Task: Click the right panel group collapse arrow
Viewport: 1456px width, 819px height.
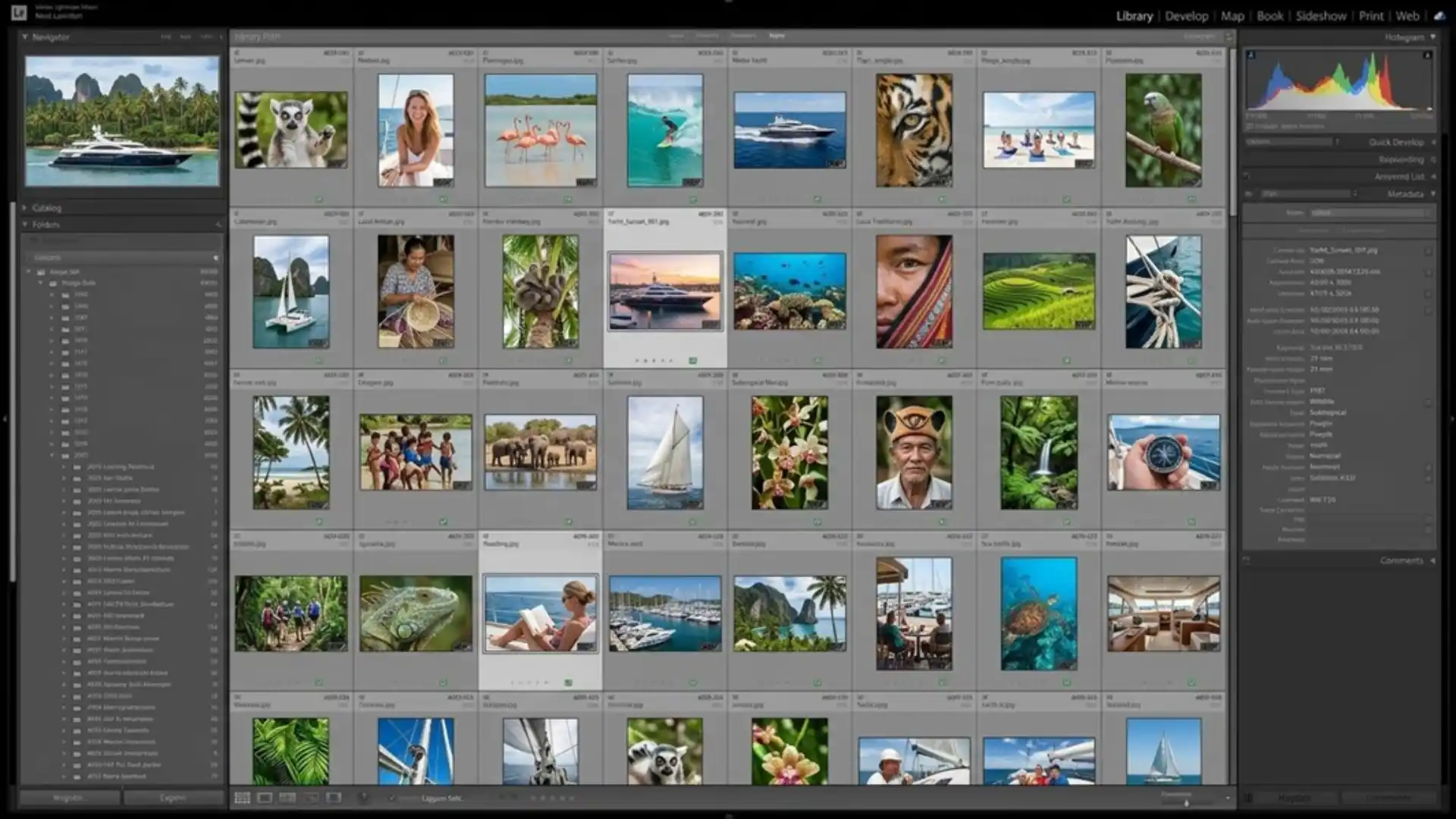Action: point(1451,419)
